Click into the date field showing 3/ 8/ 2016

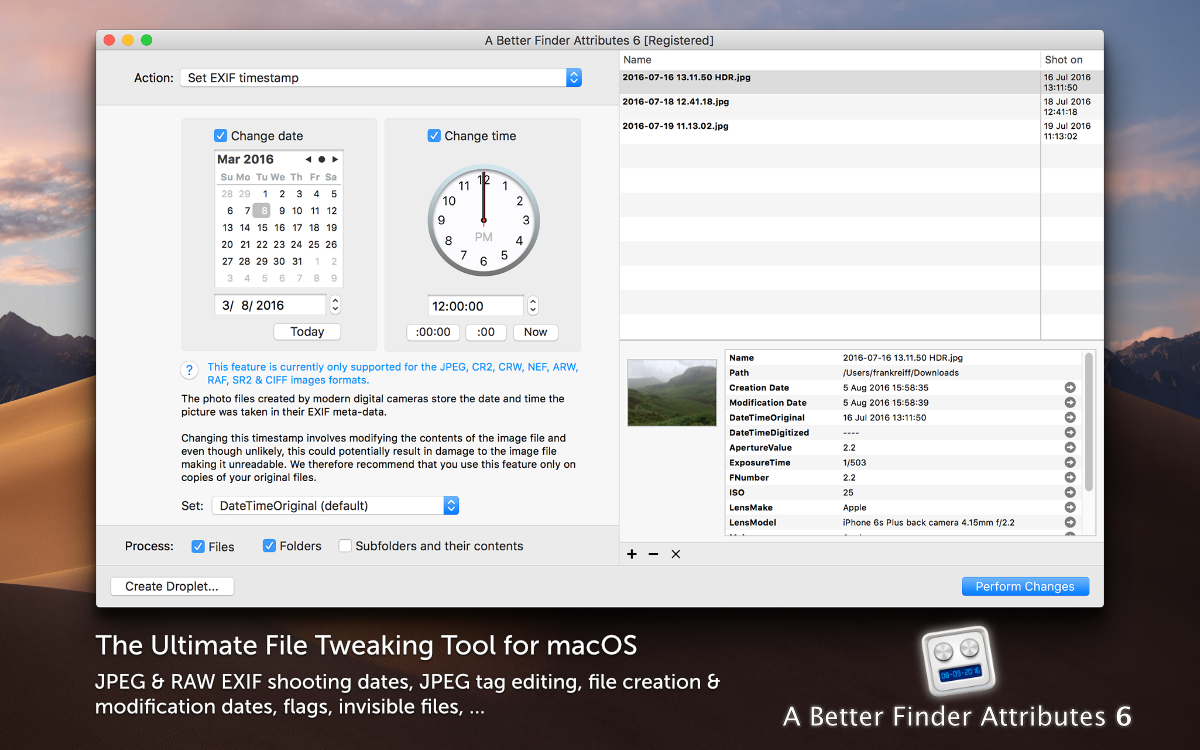point(270,305)
